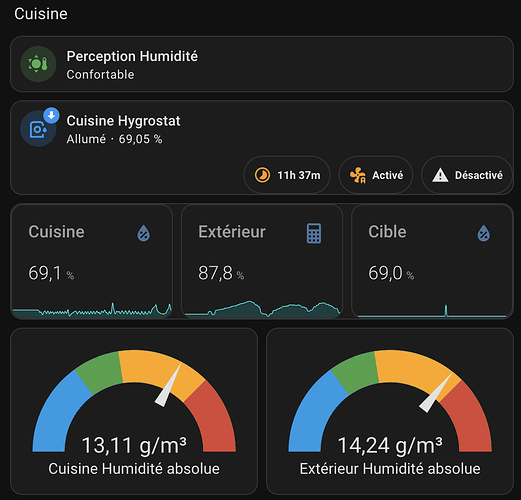521x500 pixels.
Task: Click the Perception Humidité thermometer icon
Action: (x=38, y=64)
